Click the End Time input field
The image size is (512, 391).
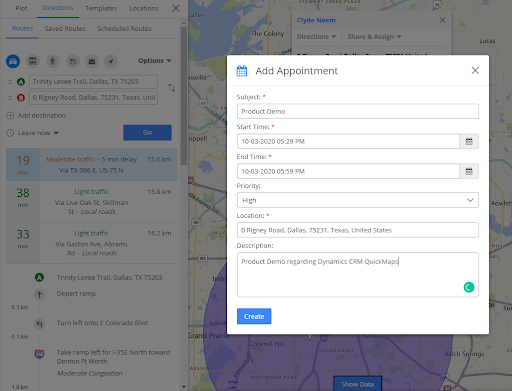pos(348,171)
